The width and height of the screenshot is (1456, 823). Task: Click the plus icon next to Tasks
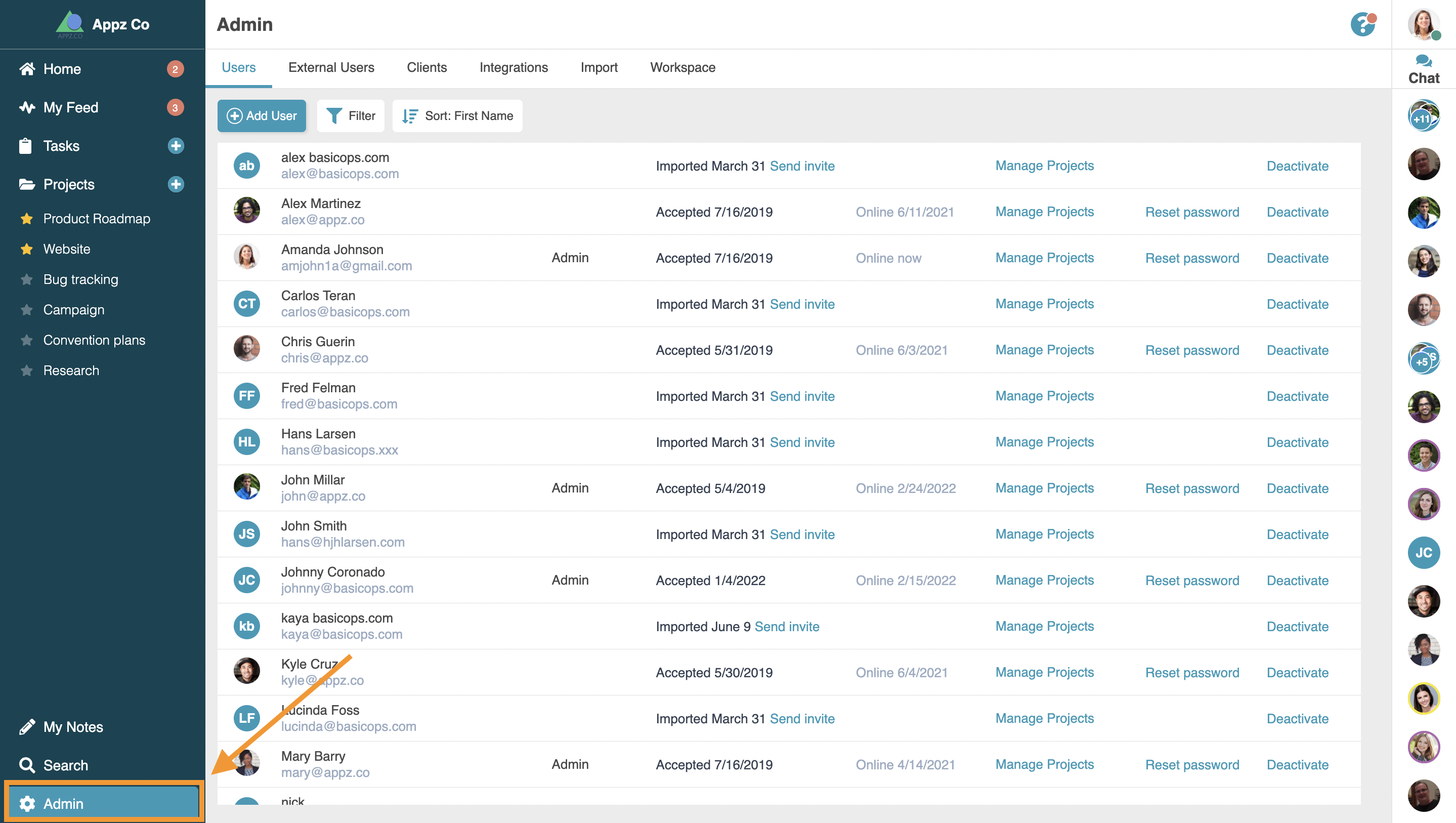point(176,146)
